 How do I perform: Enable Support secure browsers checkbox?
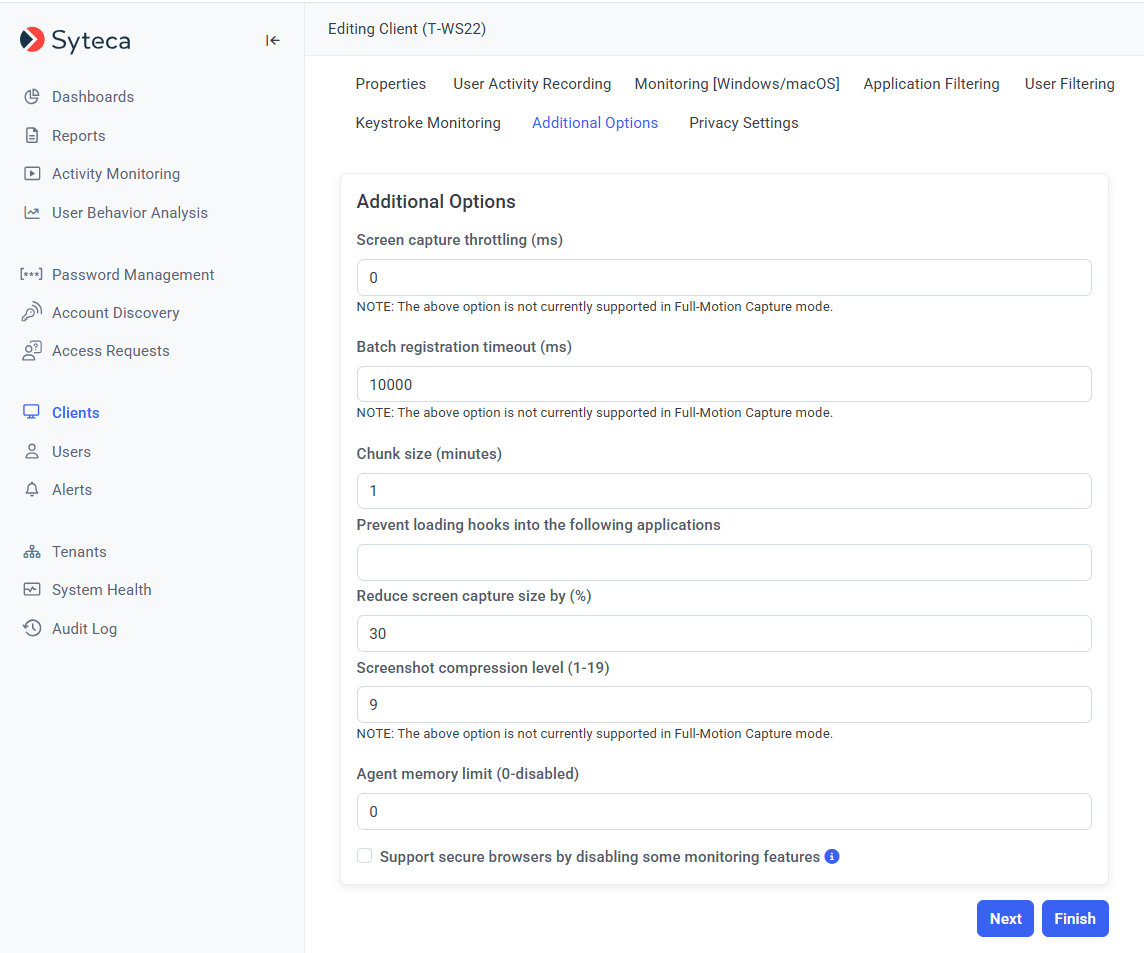point(365,856)
